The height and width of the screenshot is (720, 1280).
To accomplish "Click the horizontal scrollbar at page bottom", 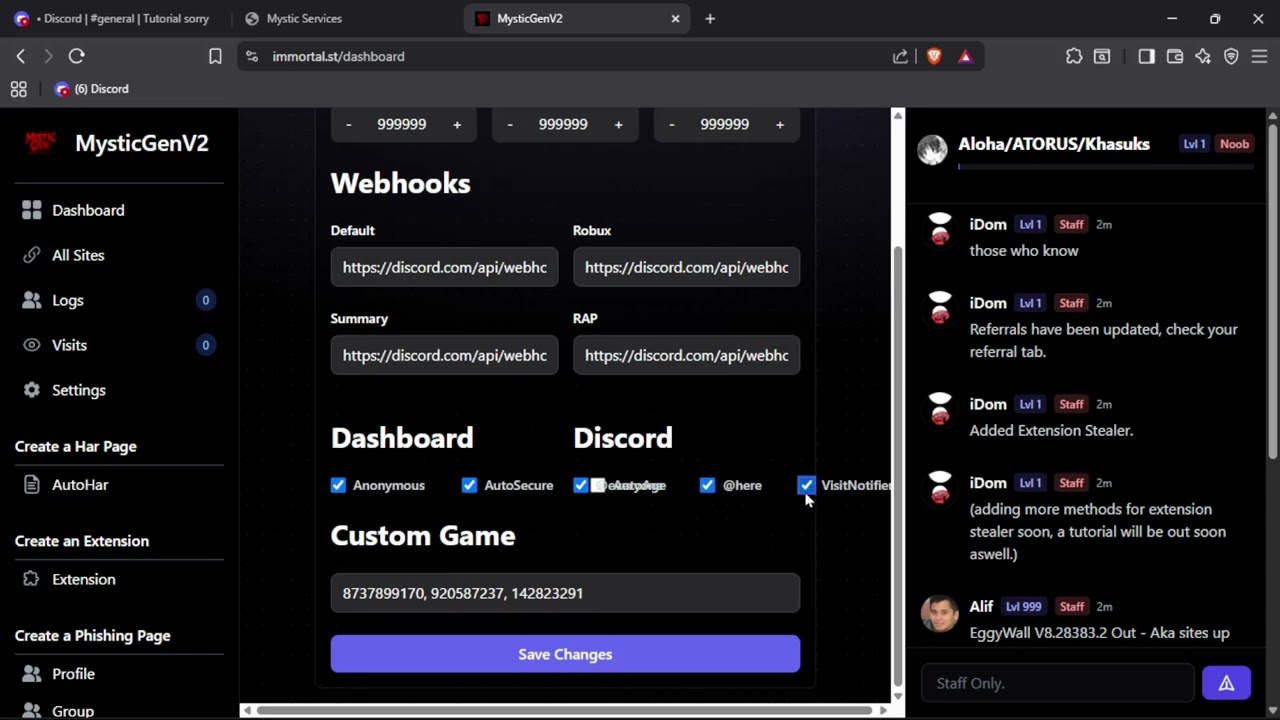I will point(565,710).
